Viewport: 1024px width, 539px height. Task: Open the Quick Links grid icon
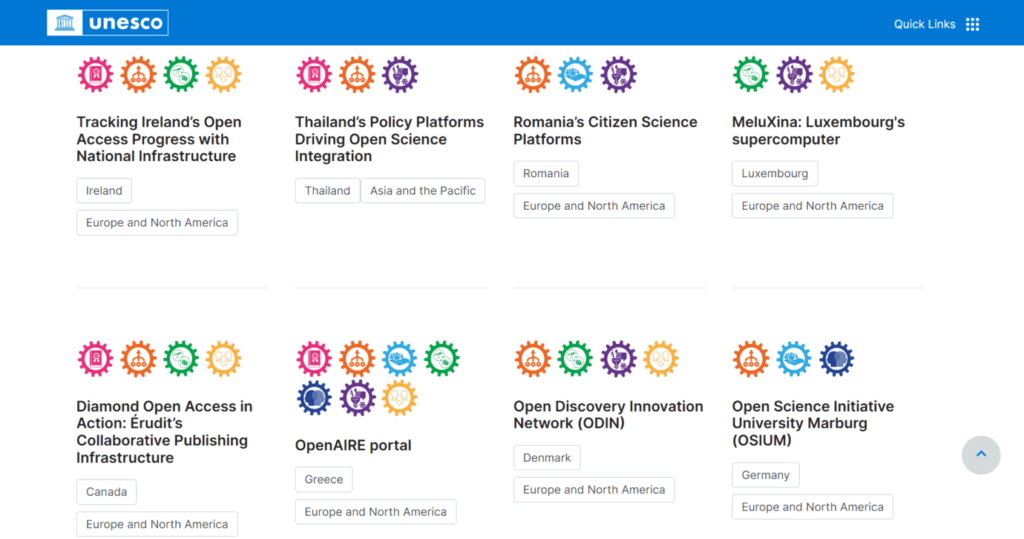(x=972, y=24)
